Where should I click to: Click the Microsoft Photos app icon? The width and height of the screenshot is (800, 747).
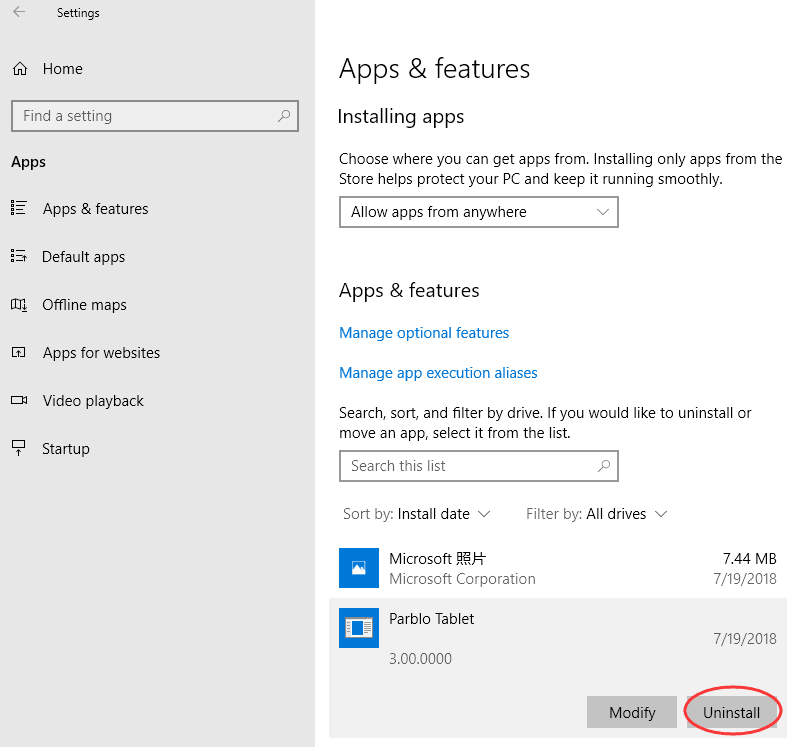(359, 568)
